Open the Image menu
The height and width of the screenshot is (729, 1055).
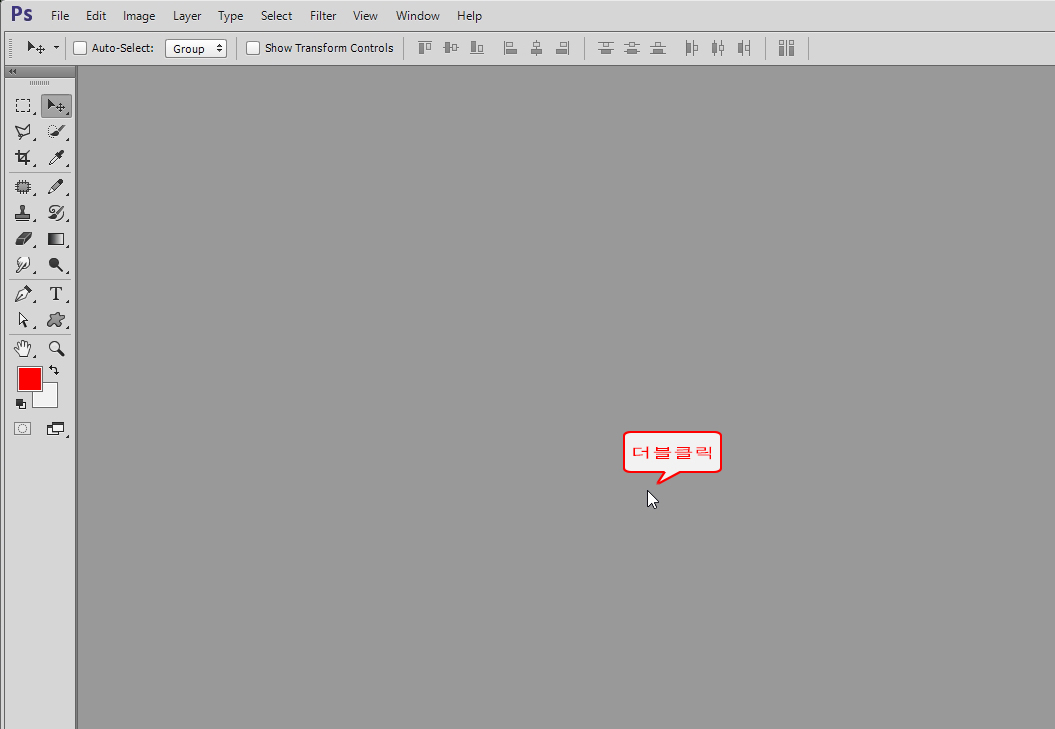pos(139,15)
